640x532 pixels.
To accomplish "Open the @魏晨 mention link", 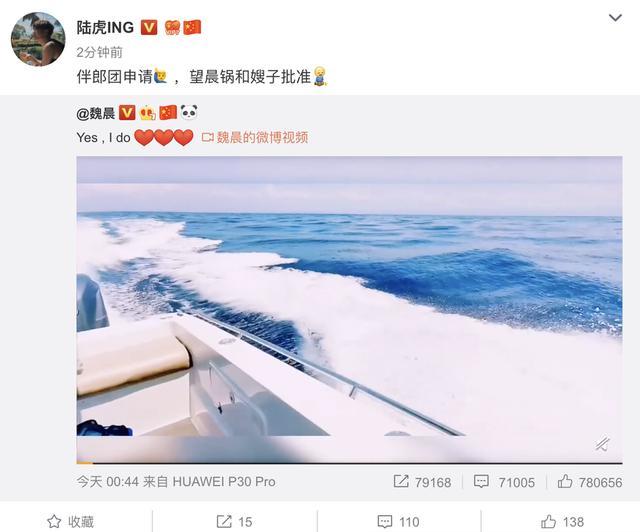I will pos(96,113).
